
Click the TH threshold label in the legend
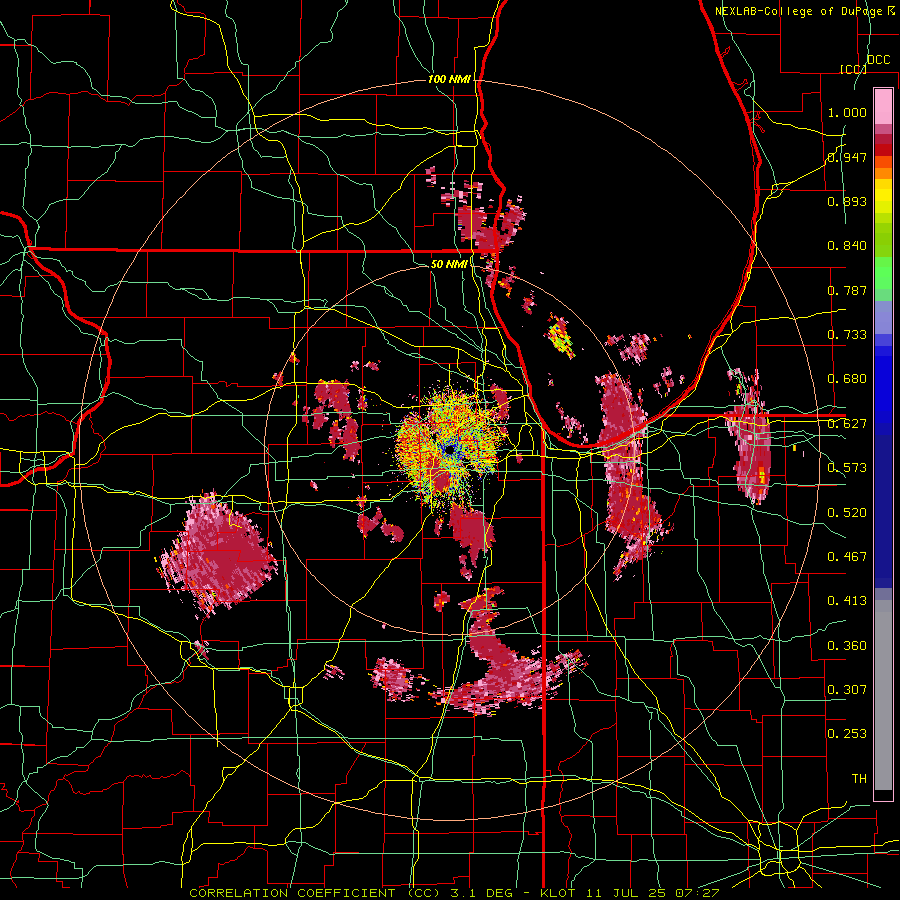(x=859, y=779)
